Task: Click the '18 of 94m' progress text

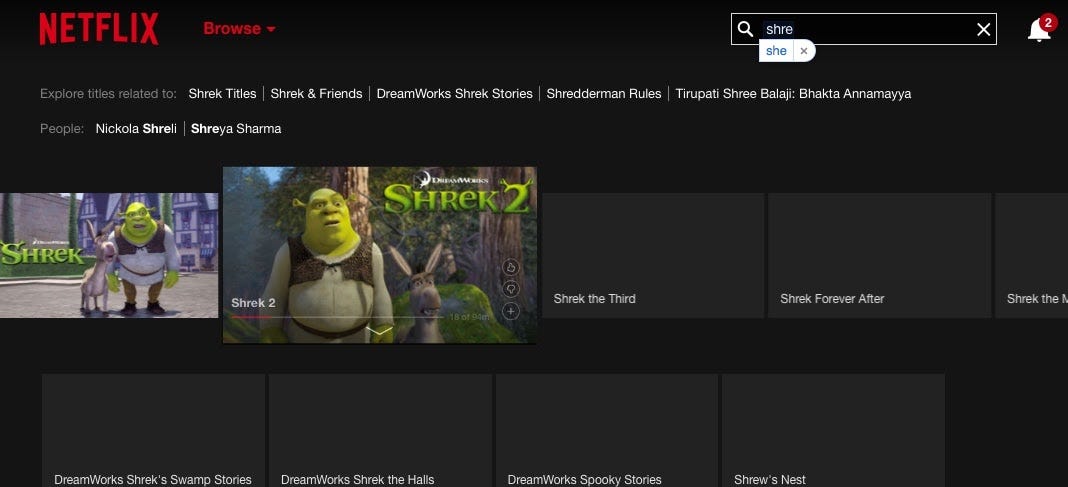Action: [x=470, y=317]
